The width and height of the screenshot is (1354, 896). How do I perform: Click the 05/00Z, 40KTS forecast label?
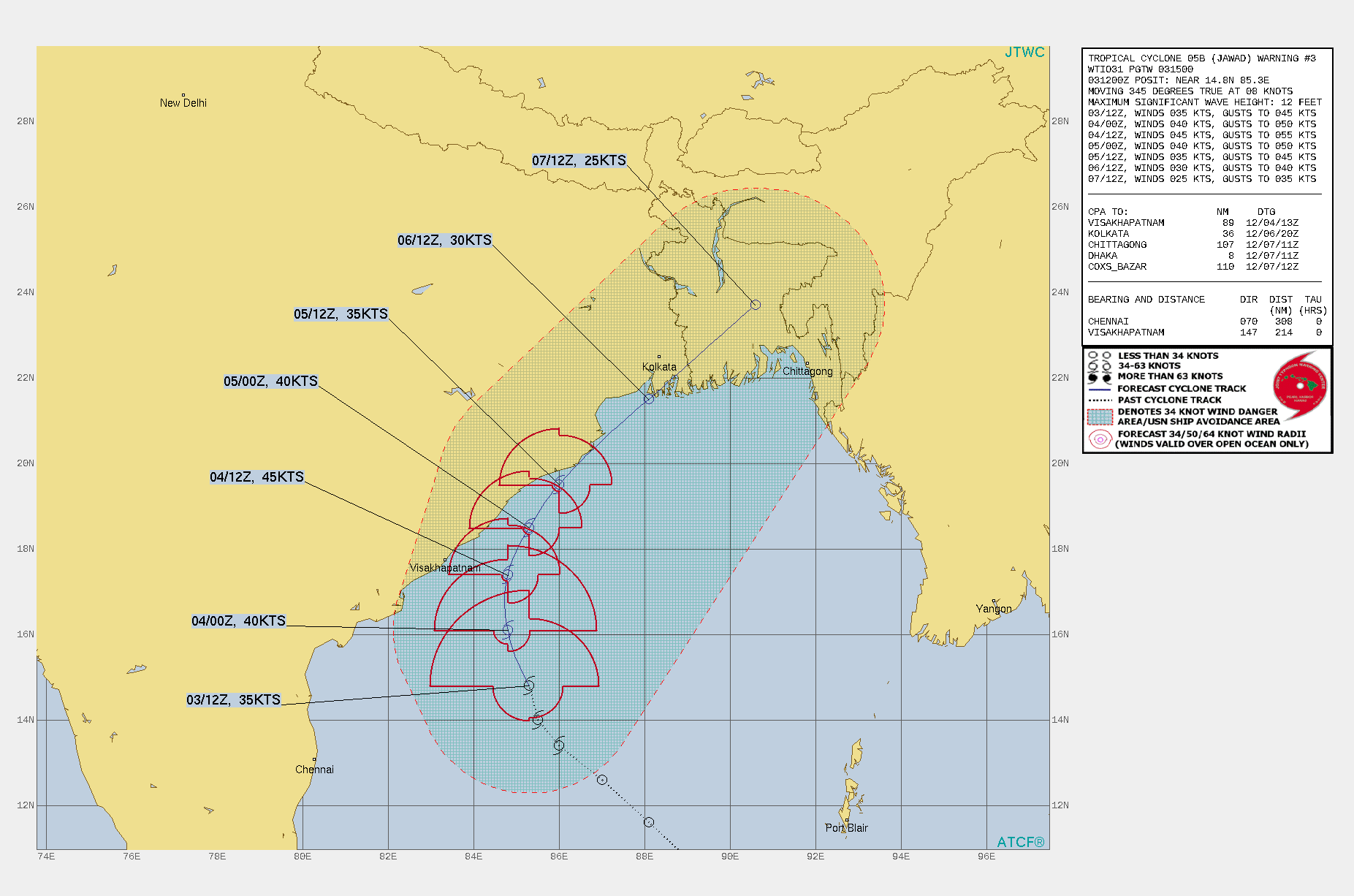[x=270, y=381]
